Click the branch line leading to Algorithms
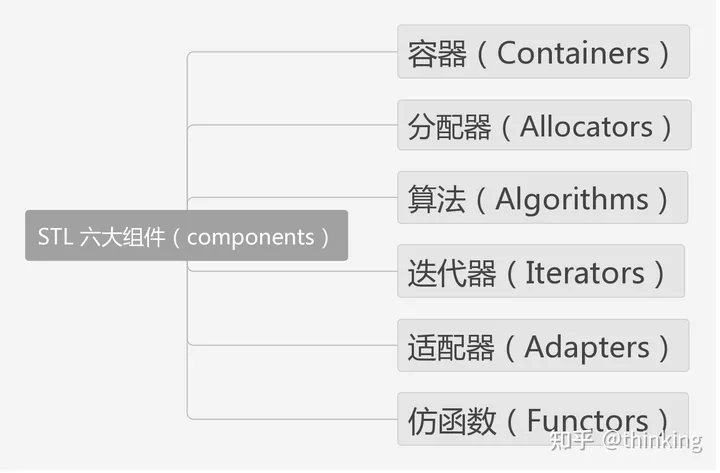The width and height of the screenshot is (720, 473). point(300,198)
